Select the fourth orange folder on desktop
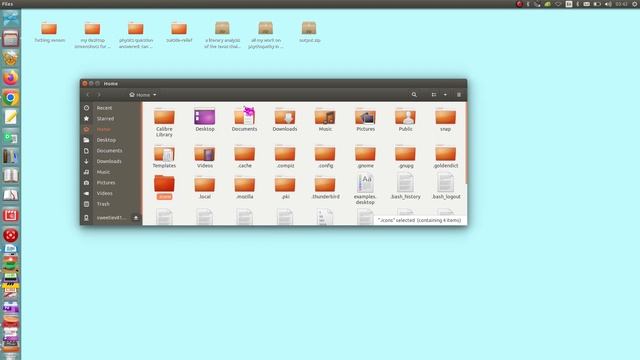Screen dimensions: 640x360 pyautogui.click(x=179, y=32)
